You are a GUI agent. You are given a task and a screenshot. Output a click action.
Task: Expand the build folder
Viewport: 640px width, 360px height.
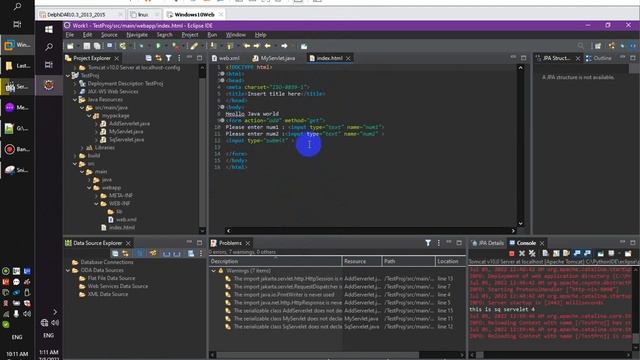tap(75, 156)
